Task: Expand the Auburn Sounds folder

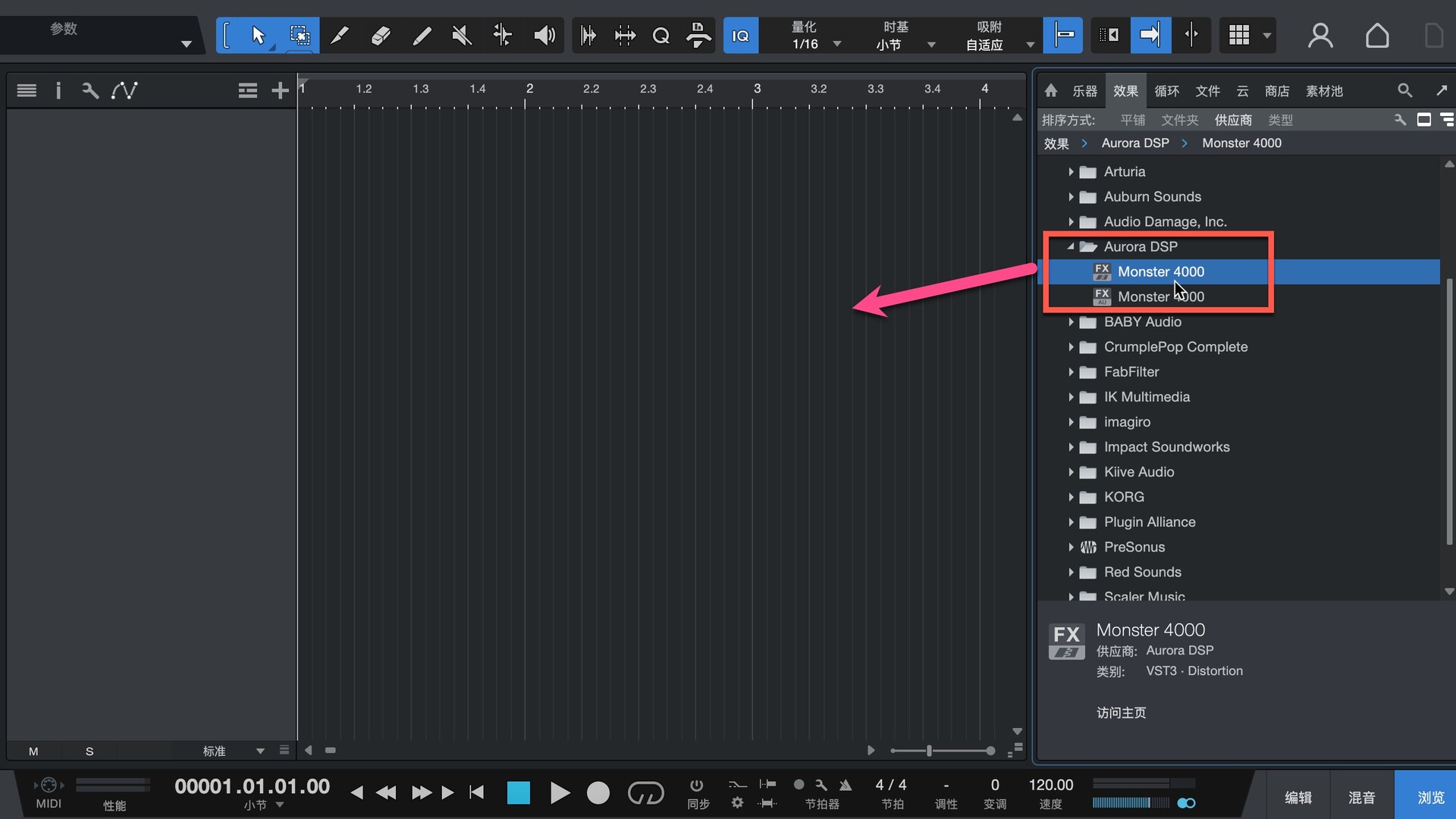Action: (x=1071, y=197)
